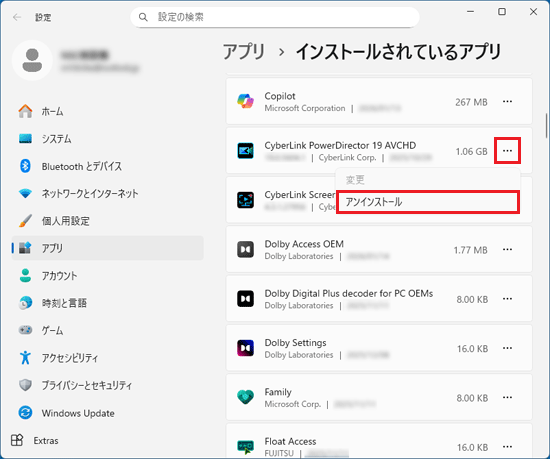Open ゲーム settings
The width and height of the screenshot is (550, 459).
107,330
